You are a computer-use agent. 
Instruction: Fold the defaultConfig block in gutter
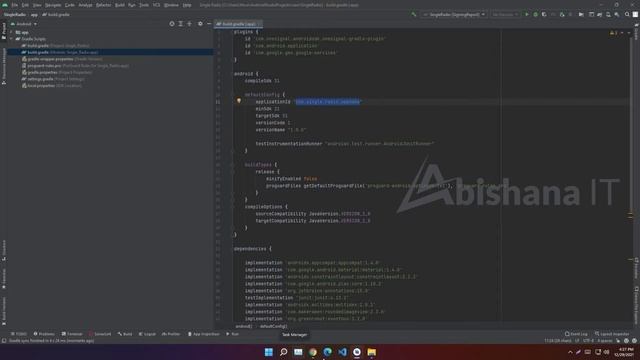coord(232,95)
